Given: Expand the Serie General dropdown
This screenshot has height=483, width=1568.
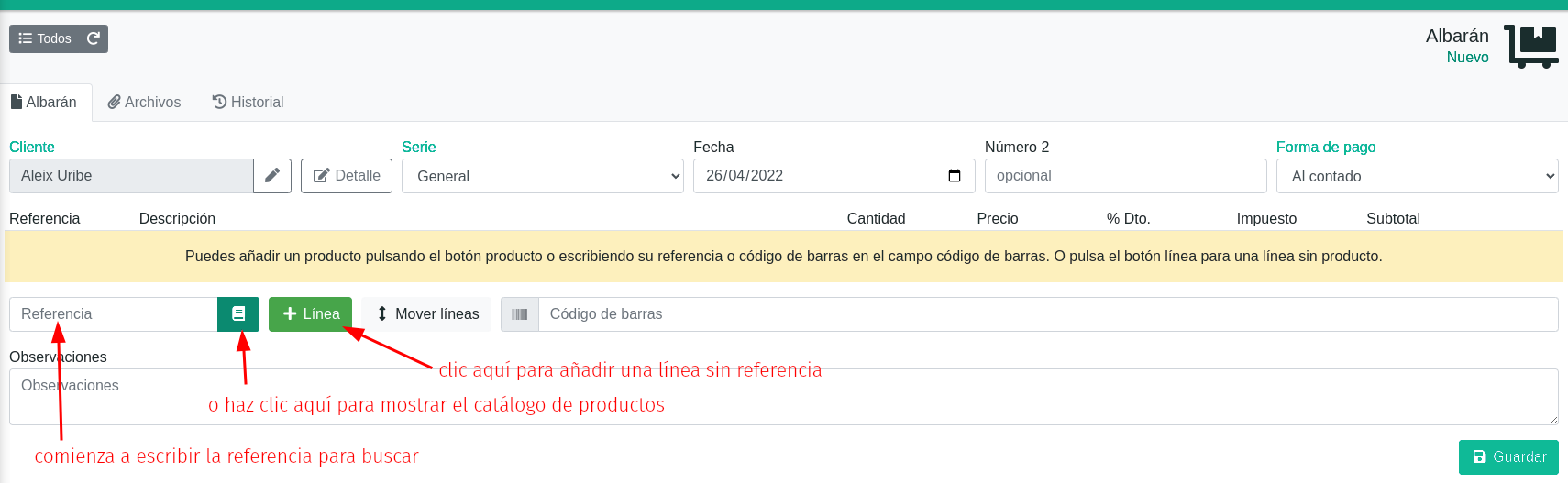Looking at the screenshot, I should pos(543,176).
